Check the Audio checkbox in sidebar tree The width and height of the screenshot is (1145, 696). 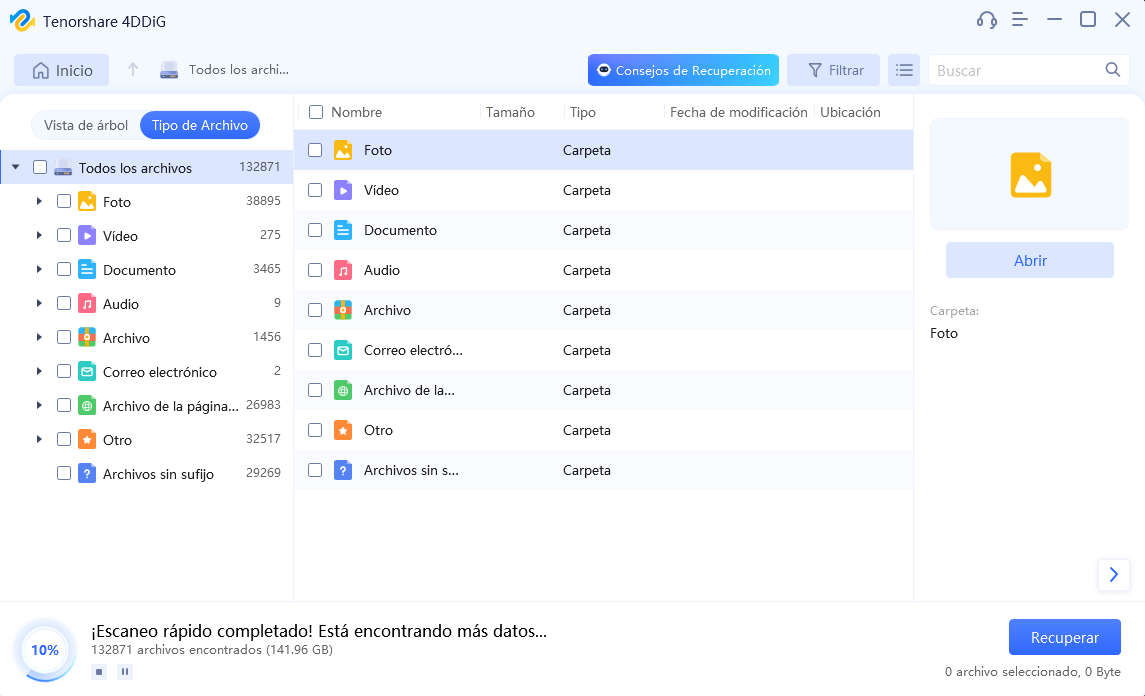click(x=64, y=303)
